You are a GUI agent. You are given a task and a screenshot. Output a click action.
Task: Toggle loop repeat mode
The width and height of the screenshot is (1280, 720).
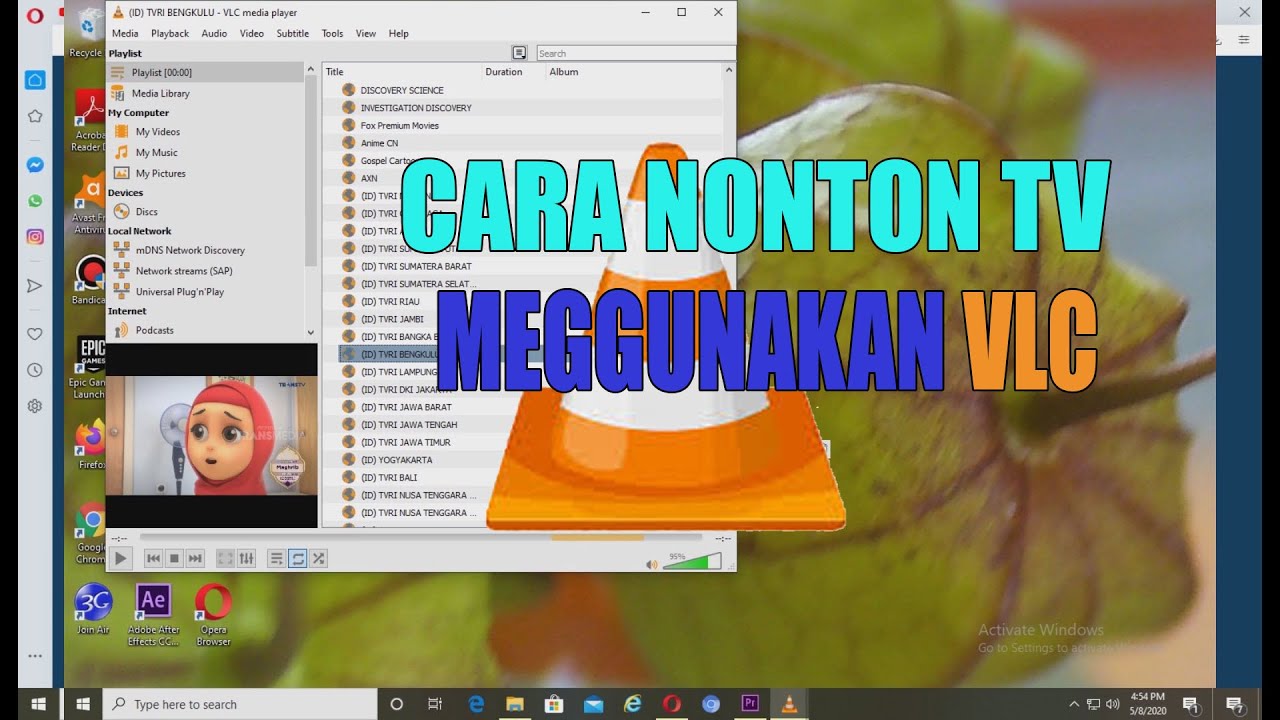[x=297, y=559]
